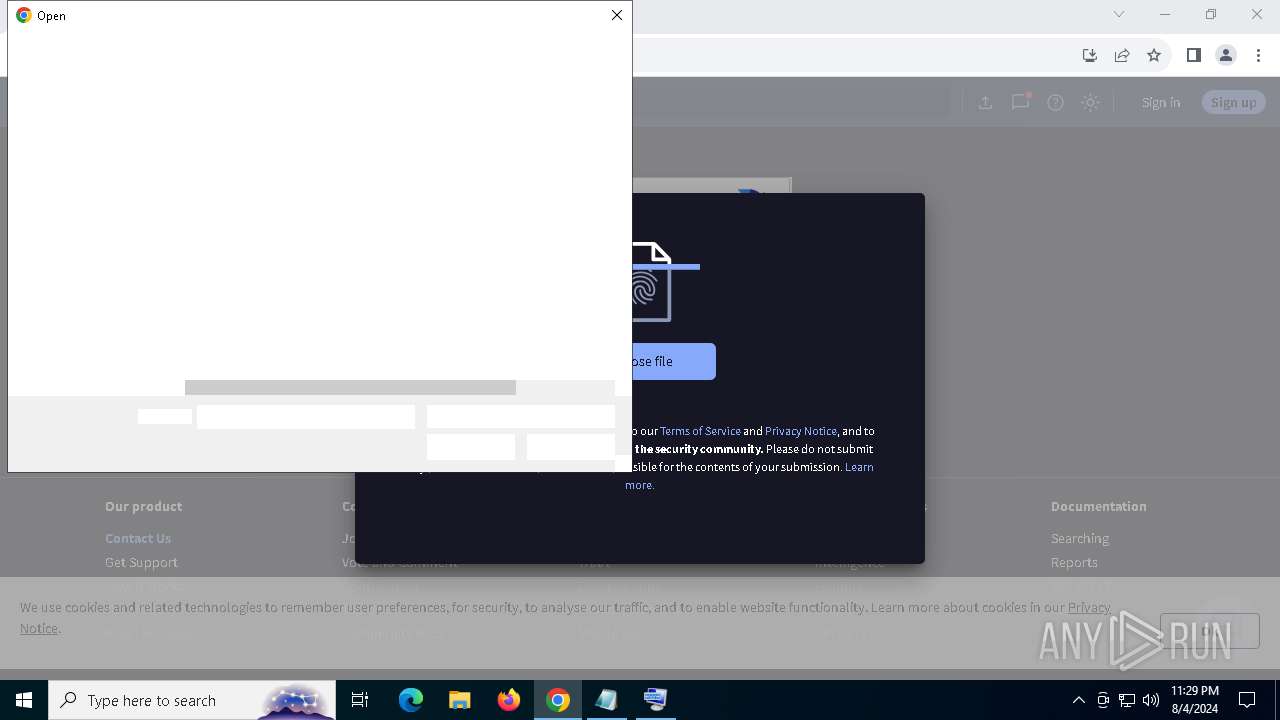
Task: Switch to Chrome on the taskbar
Action: click(x=558, y=700)
